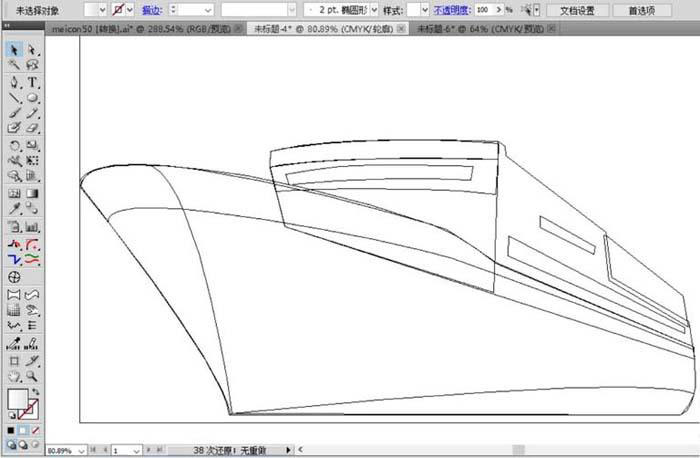Select the Selection (black arrow) tool
700x458 pixels.
pyautogui.click(x=14, y=49)
